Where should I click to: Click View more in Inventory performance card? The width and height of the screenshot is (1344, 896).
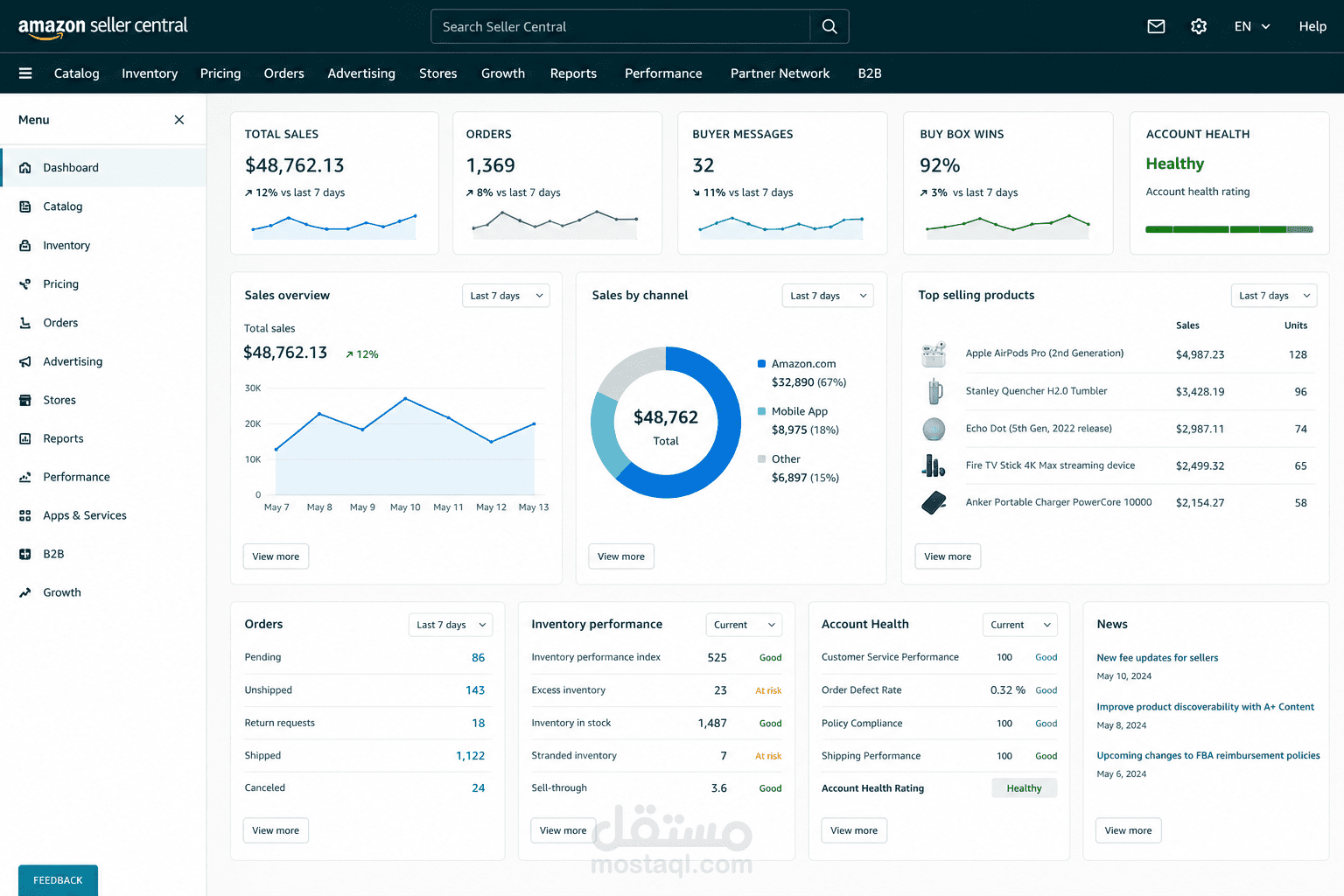click(x=563, y=830)
